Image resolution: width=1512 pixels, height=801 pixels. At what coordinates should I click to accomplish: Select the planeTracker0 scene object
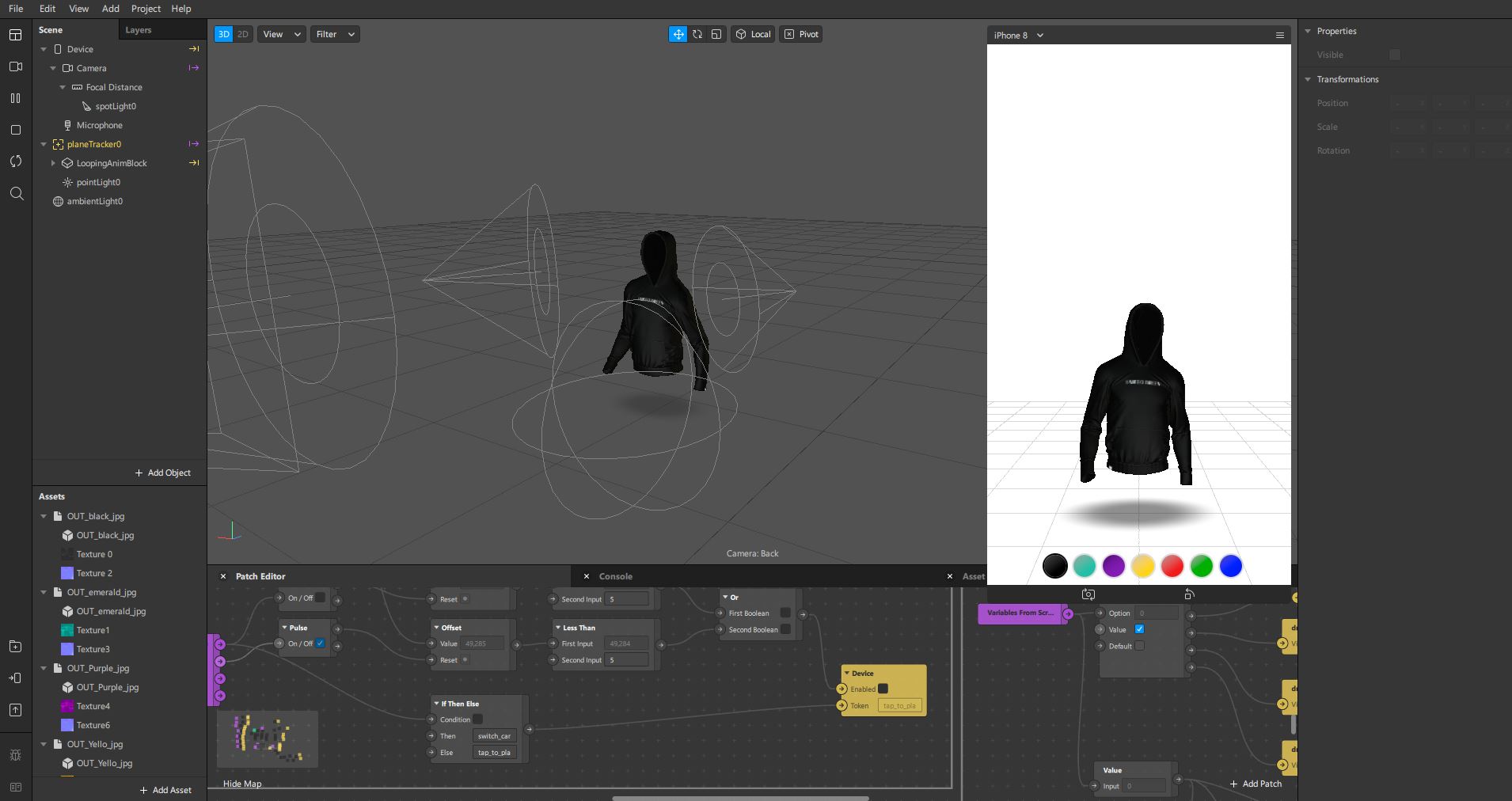94,144
